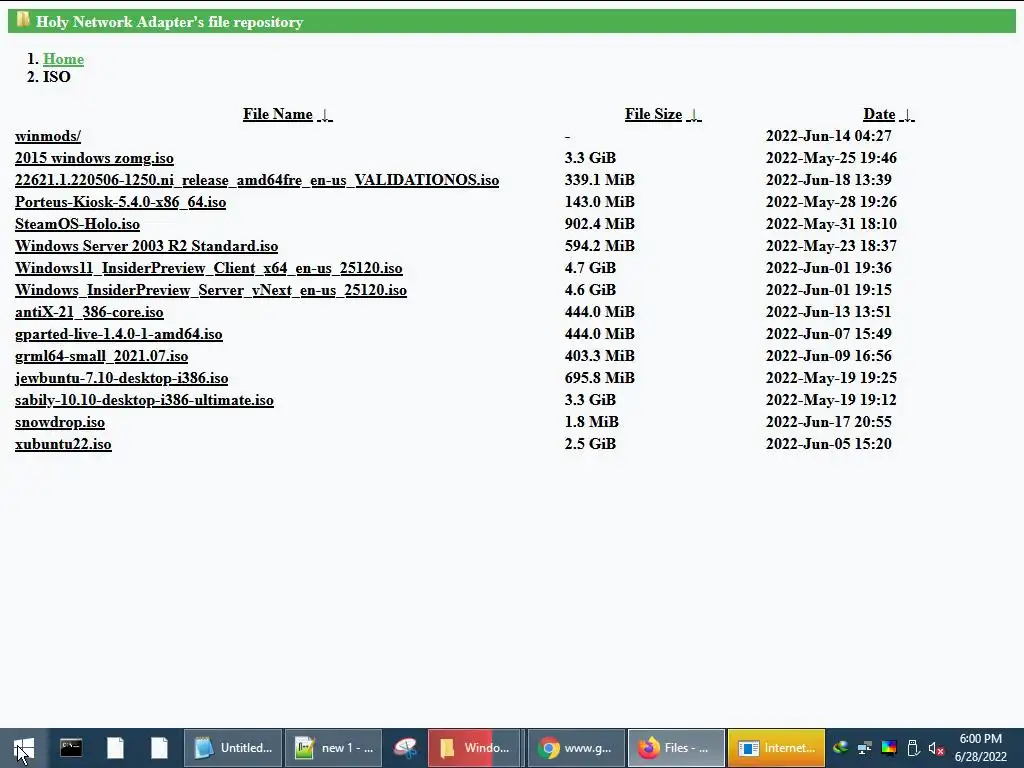Open the taskbar clock showing 6:00 PM
Screen dimensions: 1024x768
(x=981, y=748)
